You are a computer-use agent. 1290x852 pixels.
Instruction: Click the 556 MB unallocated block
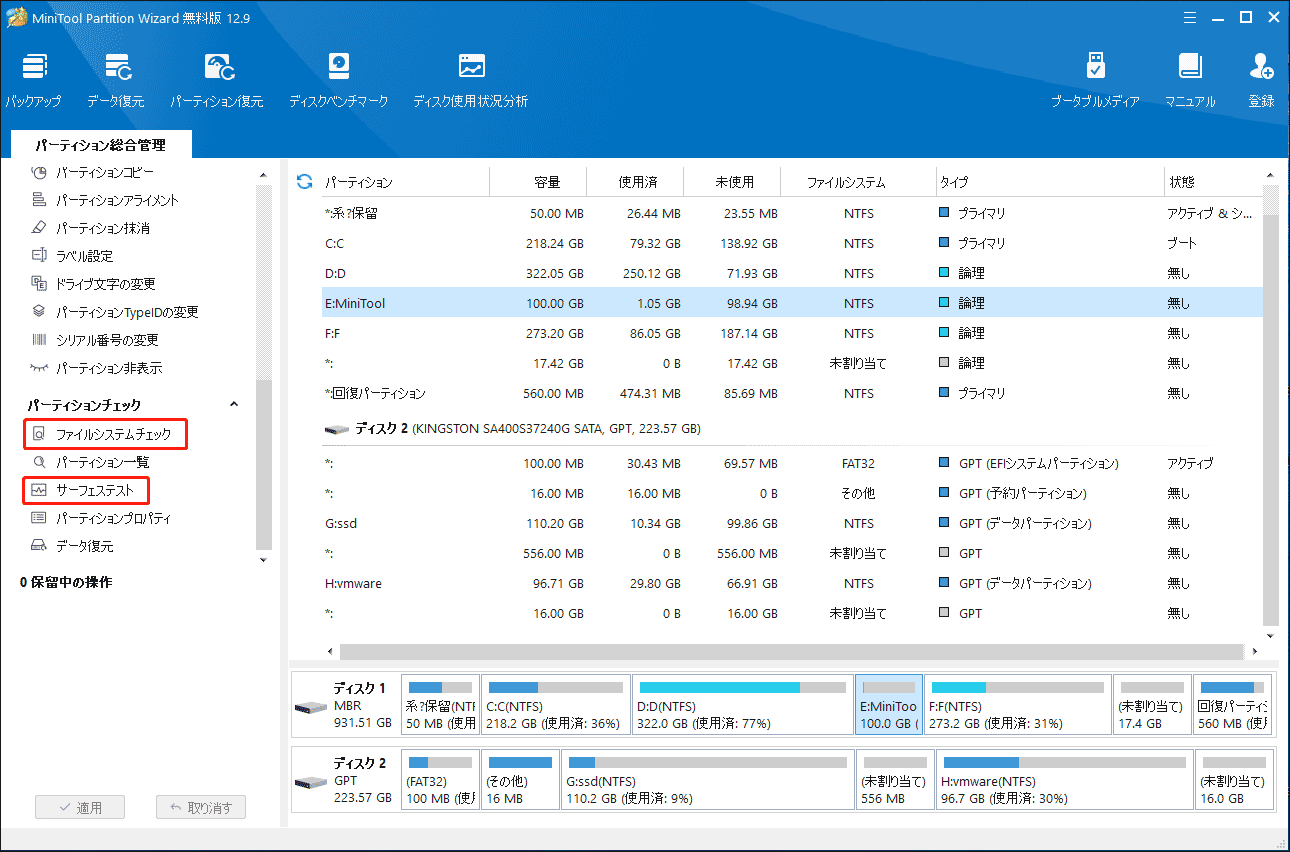coord(894,780)
